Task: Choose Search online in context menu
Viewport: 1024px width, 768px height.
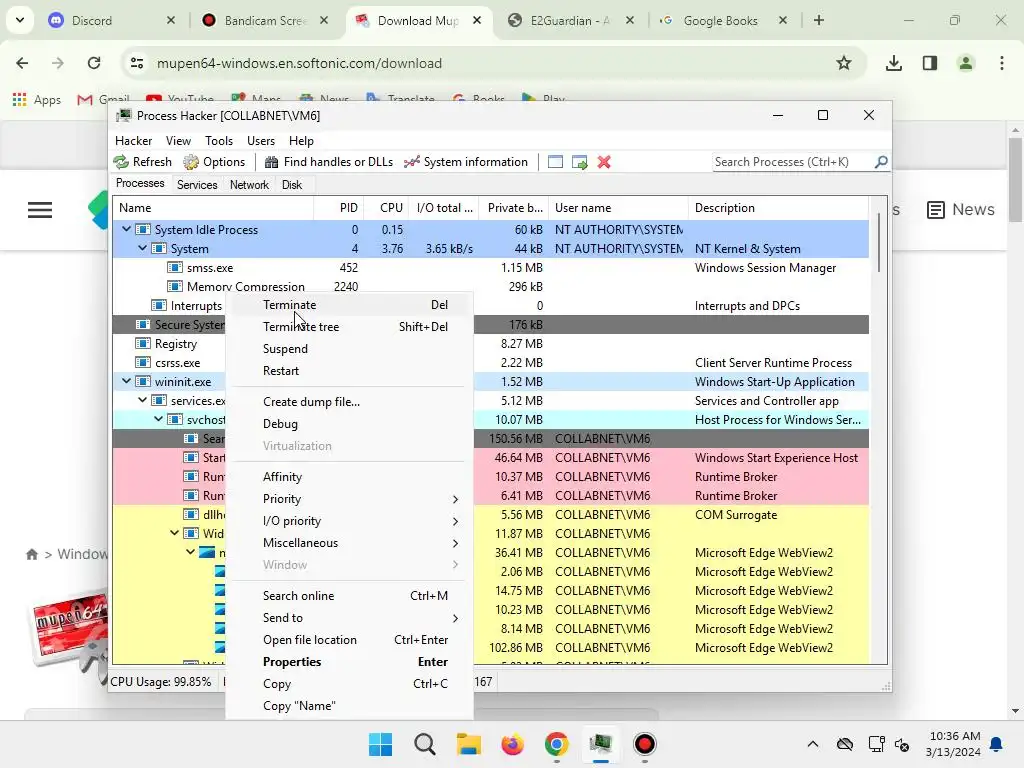Action: [x=349, y=596]
